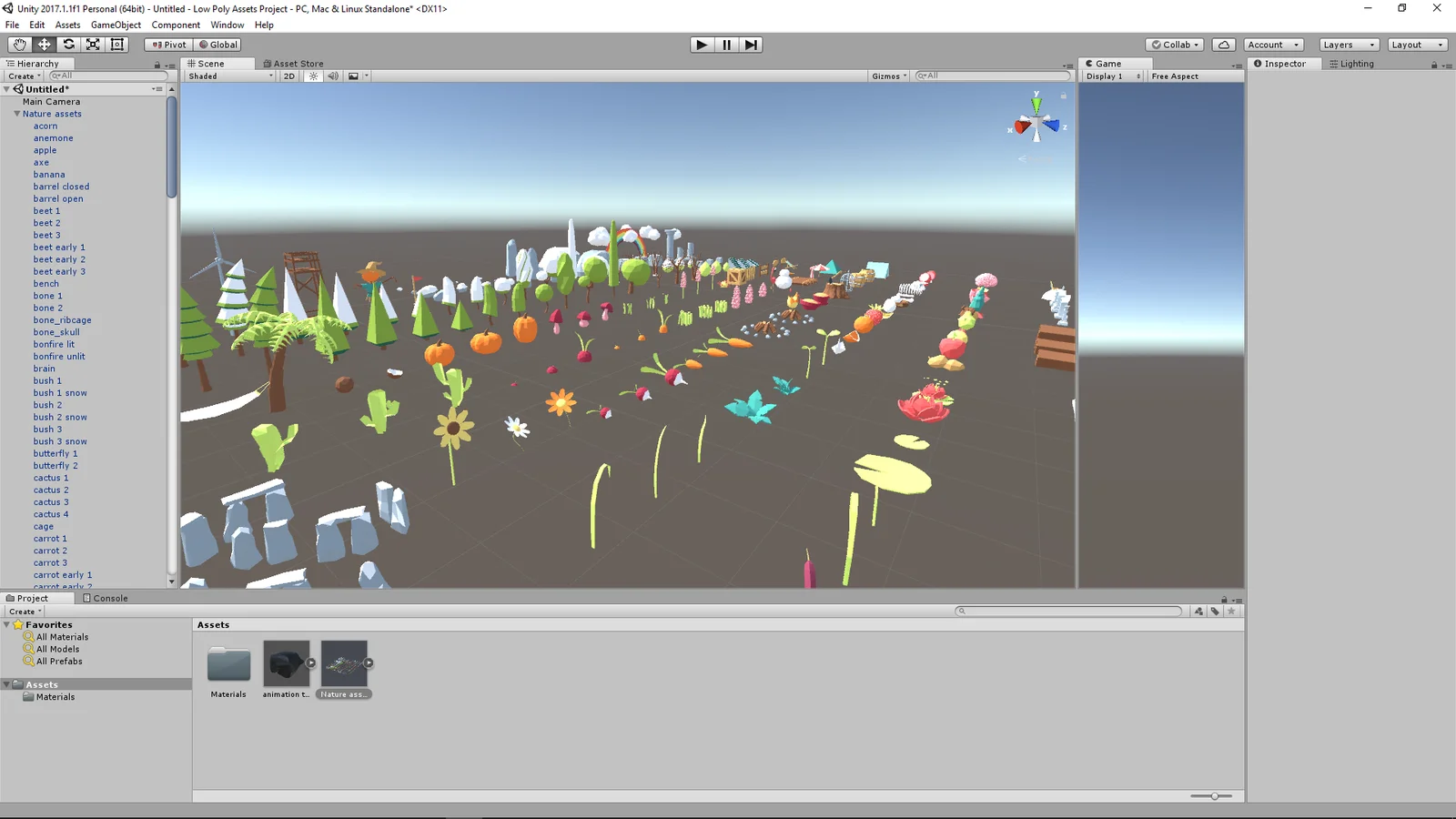Select the Move tool
This screenshot has height=819, width=1456.
(x=44, y=44)
